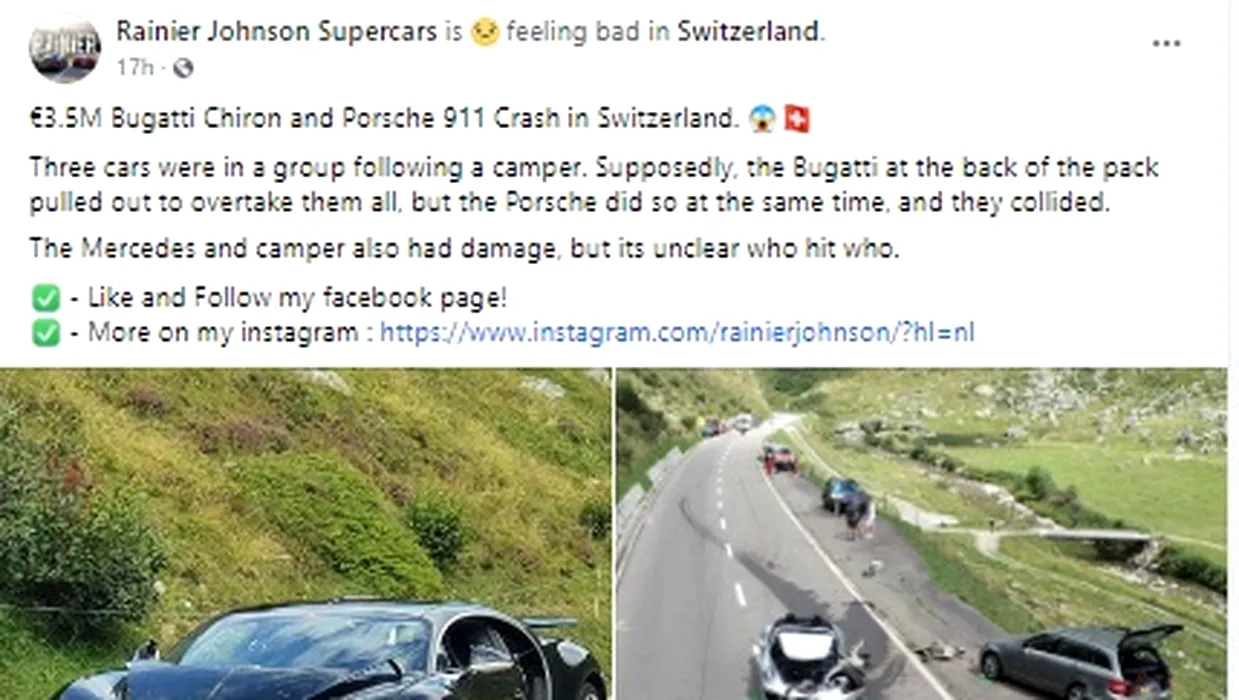The width and height of the screenshot is (1239, 700).
Task: Open the instagram.com/rainierjohnson link
Action: click(677, 332)
